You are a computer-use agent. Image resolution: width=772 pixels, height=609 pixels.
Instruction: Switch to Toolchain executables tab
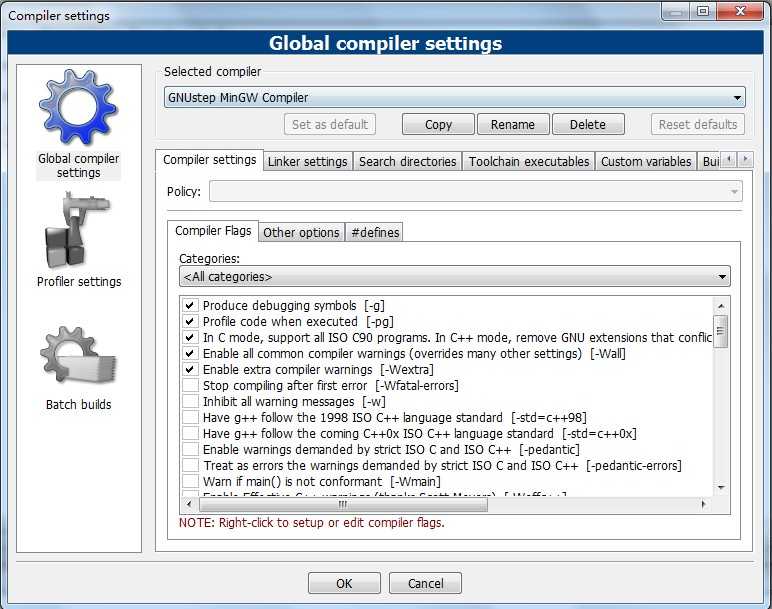[x=529, y=161]
